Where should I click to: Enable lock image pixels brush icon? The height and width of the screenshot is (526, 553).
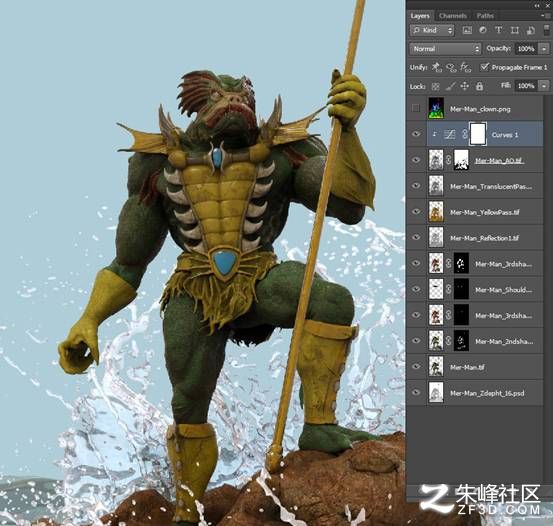[x=450, y=86]
